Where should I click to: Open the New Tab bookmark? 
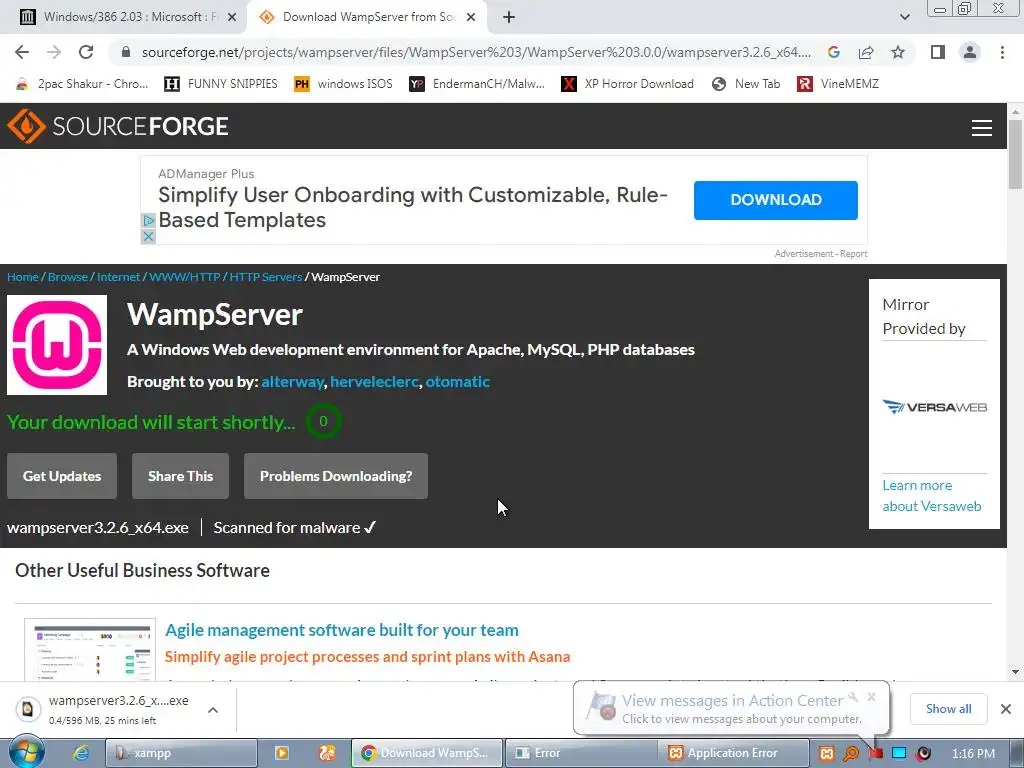(x=746, y=84)
